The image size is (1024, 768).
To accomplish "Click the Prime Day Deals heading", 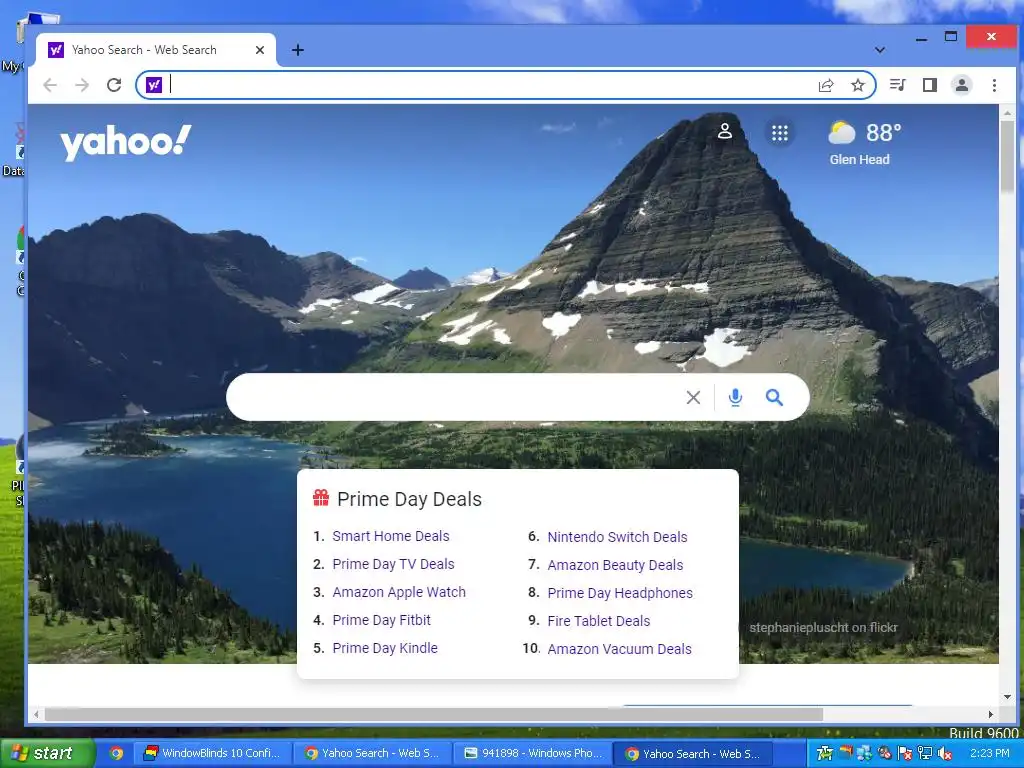I will click(x=409, y=499).
